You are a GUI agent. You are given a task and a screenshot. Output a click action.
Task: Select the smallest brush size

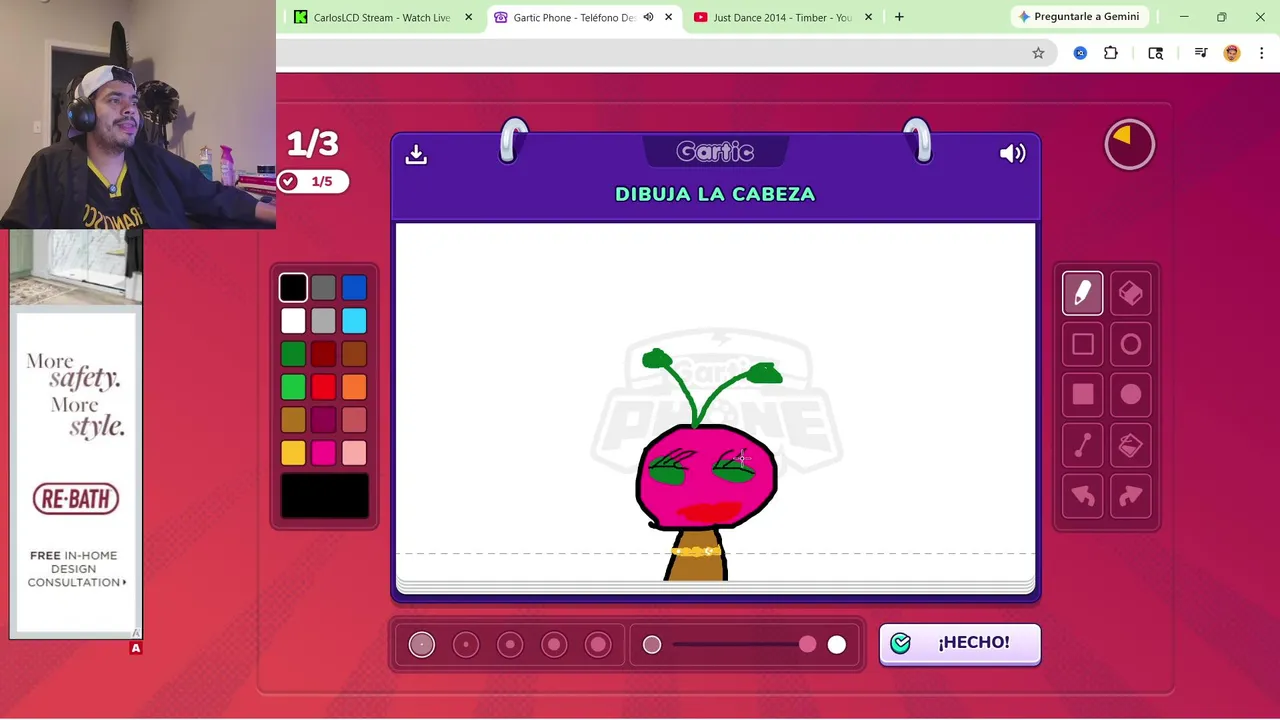pos(421,645)
